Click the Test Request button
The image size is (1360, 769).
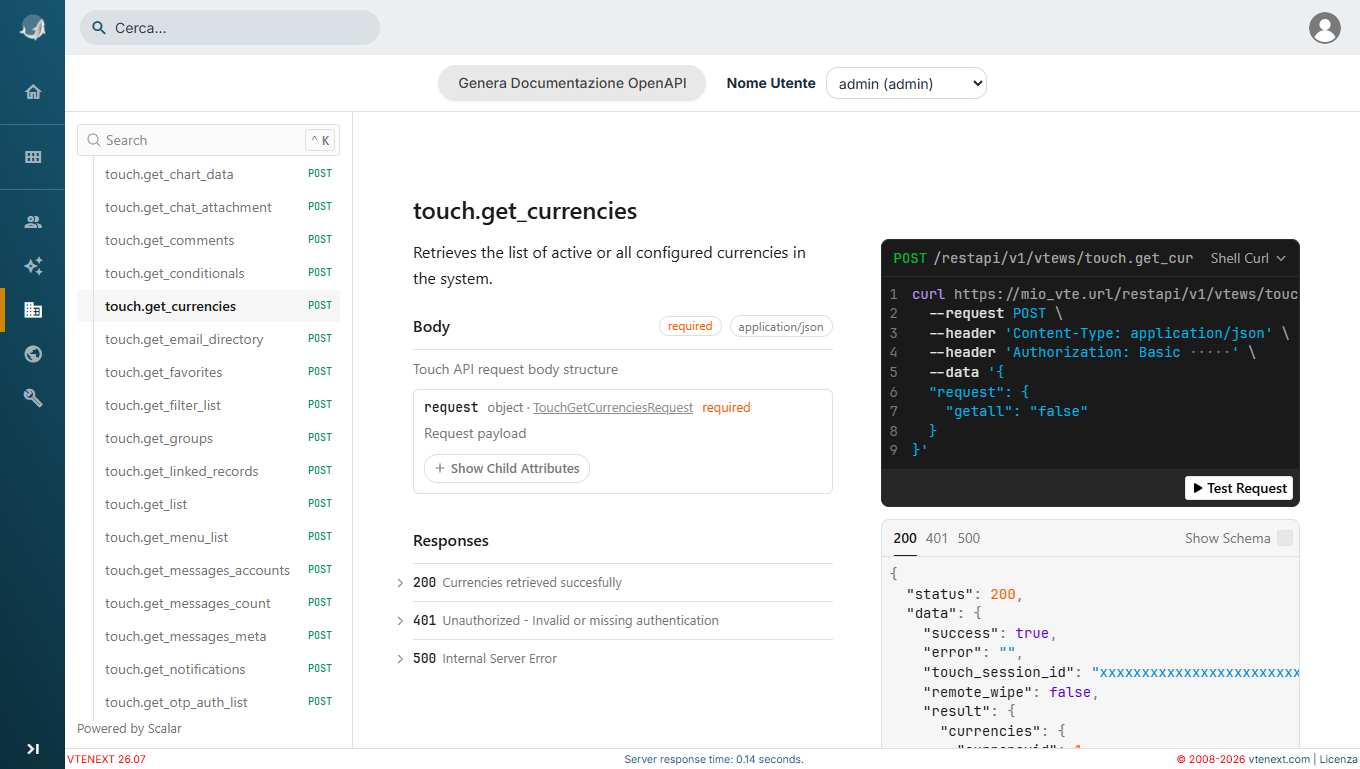1239,488
